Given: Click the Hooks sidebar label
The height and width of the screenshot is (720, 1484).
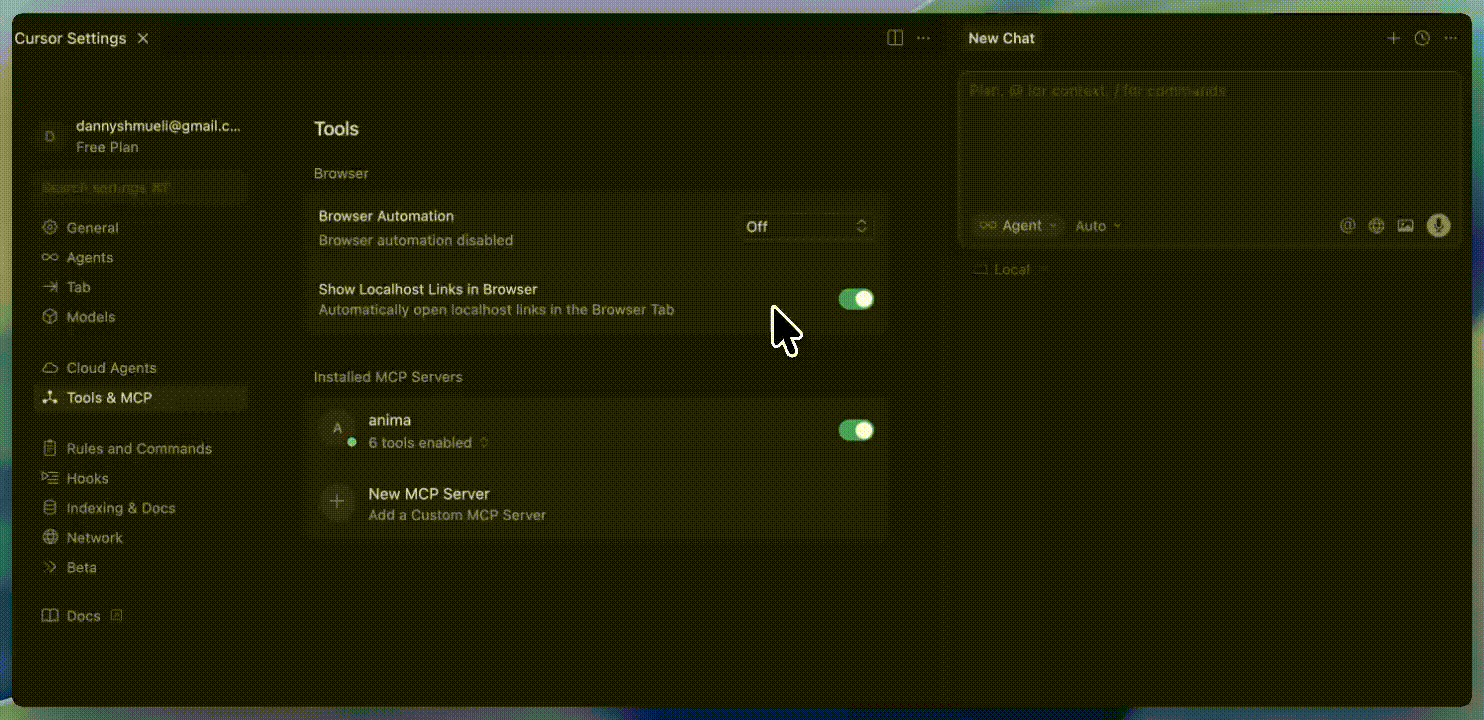Looking at the screenshot, I should coord(87,478).
